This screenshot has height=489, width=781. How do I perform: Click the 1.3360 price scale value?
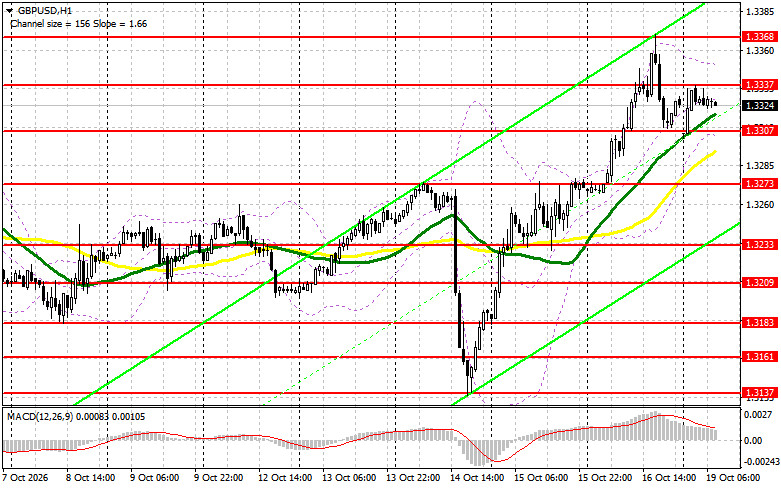click(760, 51)
